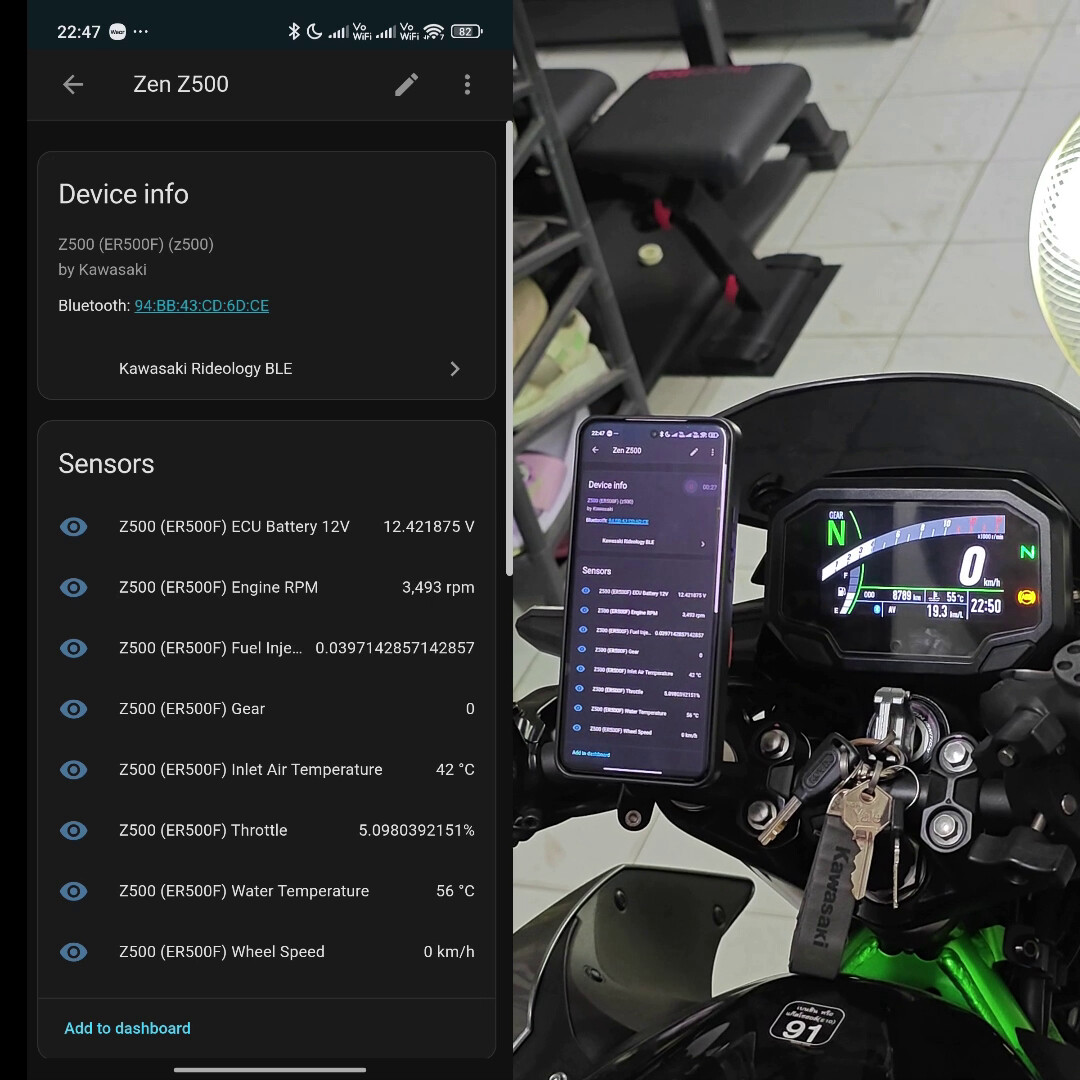Select the by Kawasaki manufacturer text
The height and width of the screenshot is (1080, 1080).
pyautogui.click(x=102, y=269)
